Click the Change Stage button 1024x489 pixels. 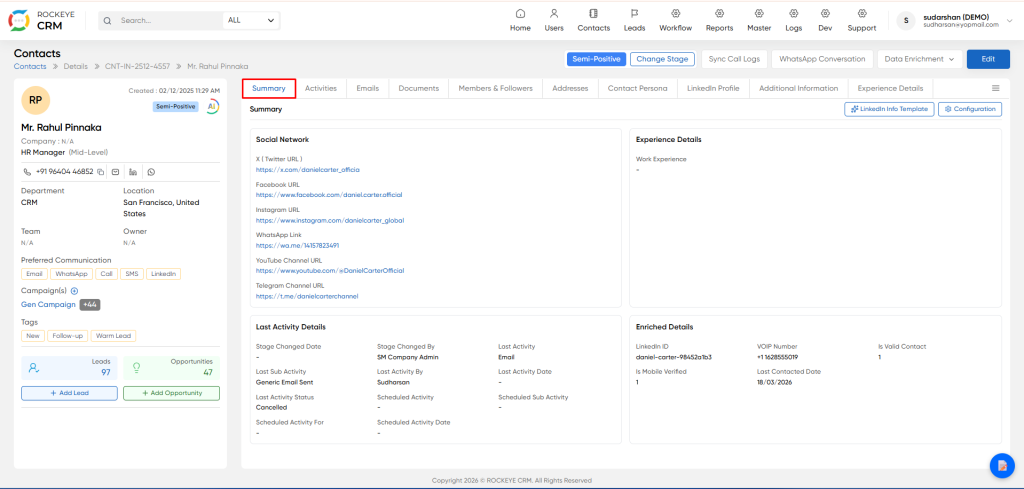point(662,59)
